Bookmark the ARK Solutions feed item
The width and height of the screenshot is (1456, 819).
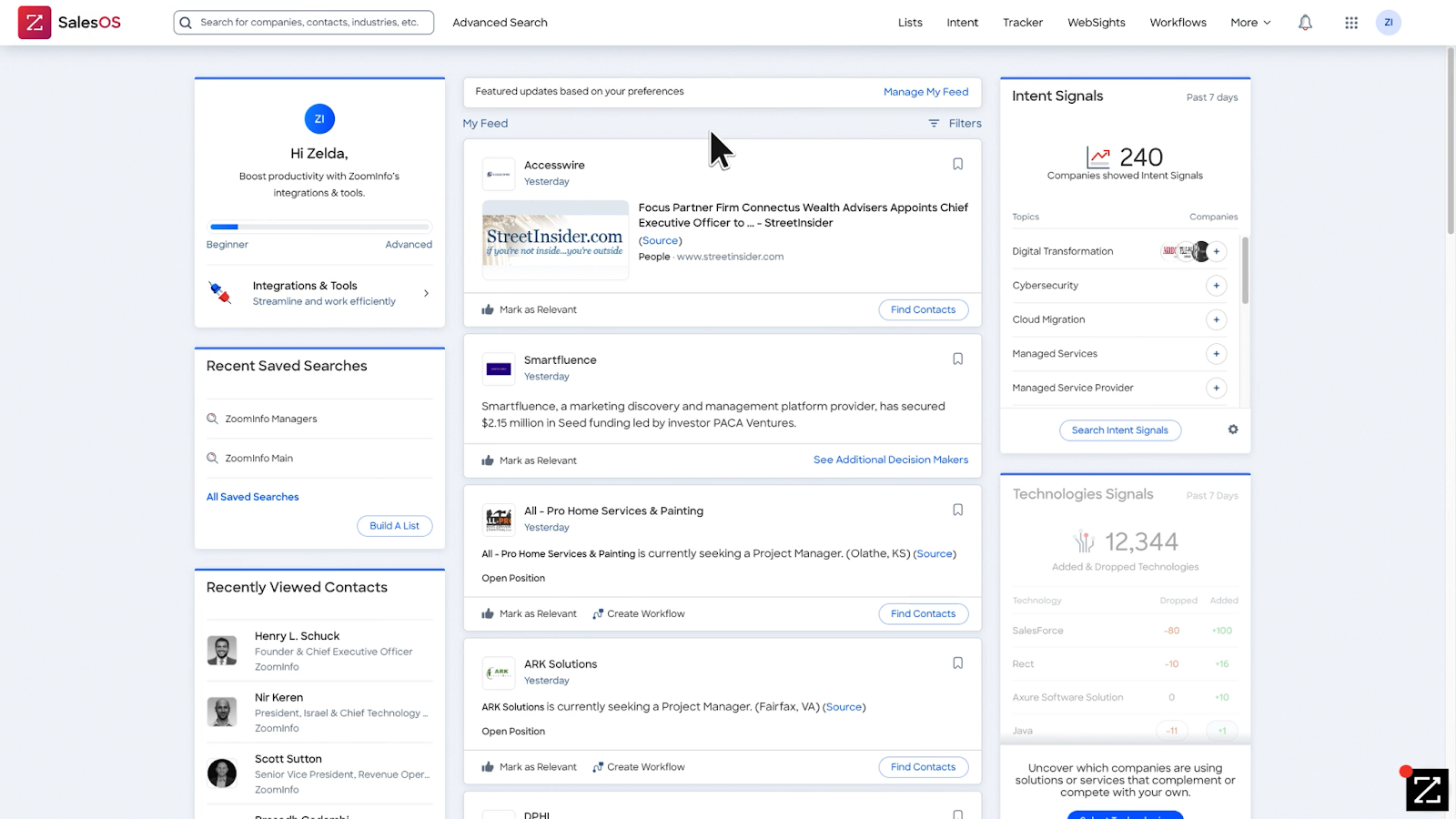pyautogui.click(x=957, y=663)
